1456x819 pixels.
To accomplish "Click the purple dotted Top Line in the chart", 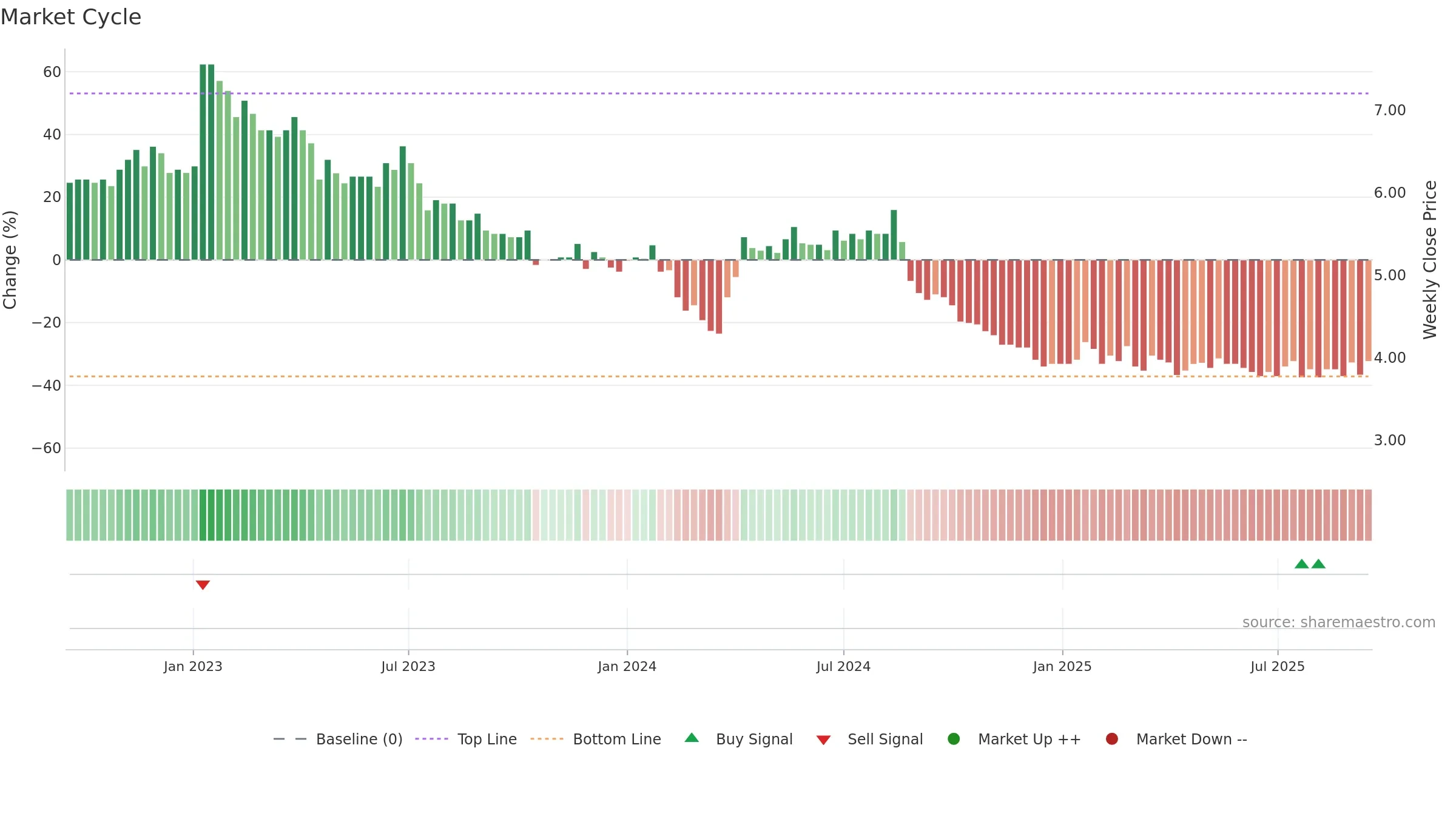I will click(719, 93).
